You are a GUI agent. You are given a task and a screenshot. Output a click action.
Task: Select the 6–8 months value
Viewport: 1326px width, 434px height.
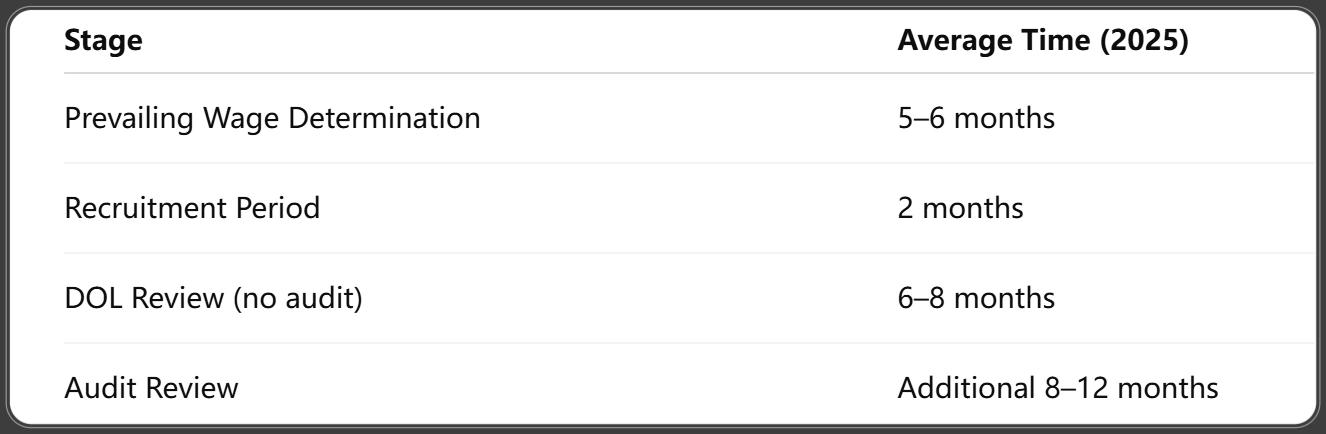[977, 297]
